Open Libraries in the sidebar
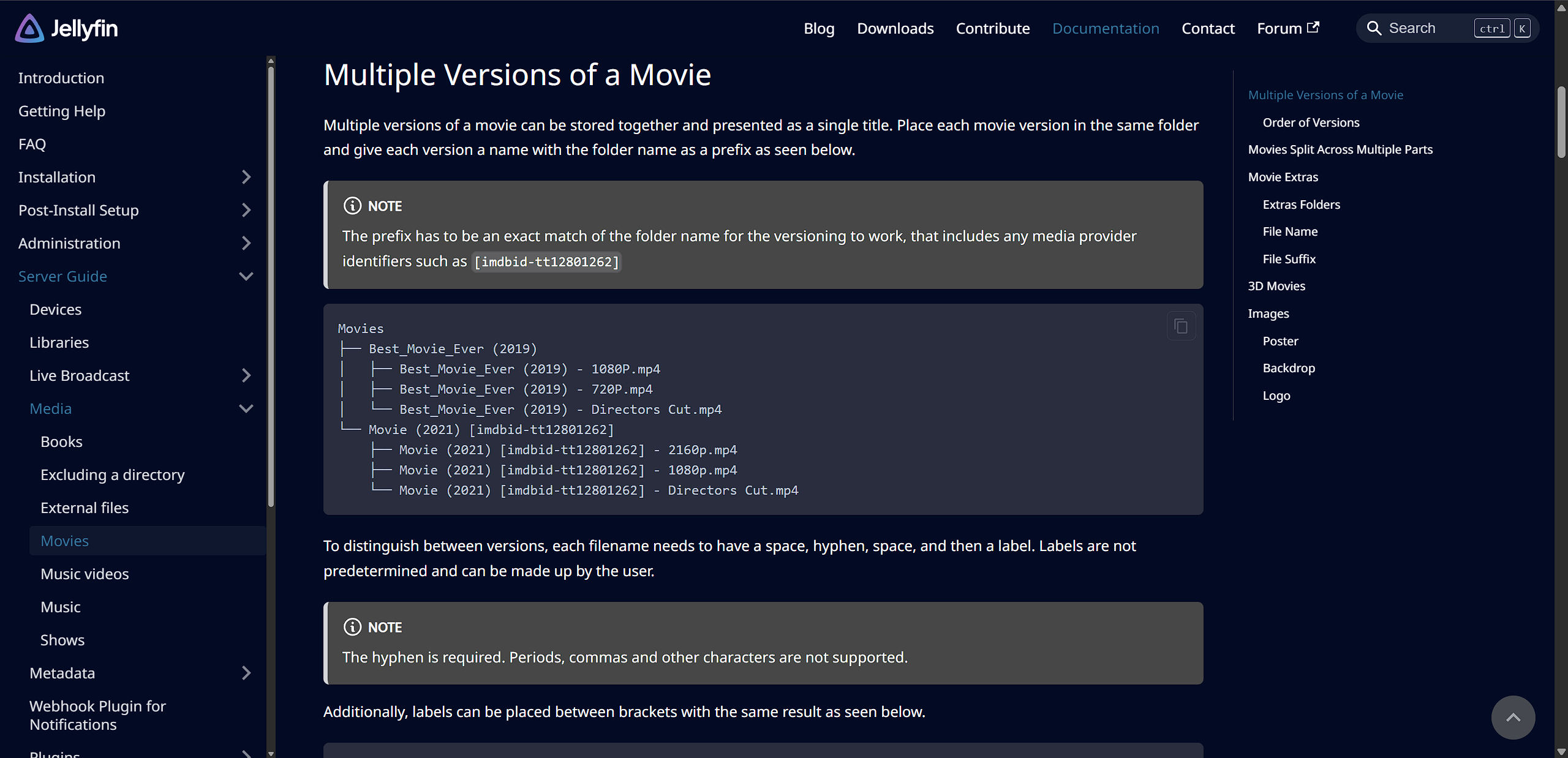The width and height of the screenshot is (1568, 758). 59,342
